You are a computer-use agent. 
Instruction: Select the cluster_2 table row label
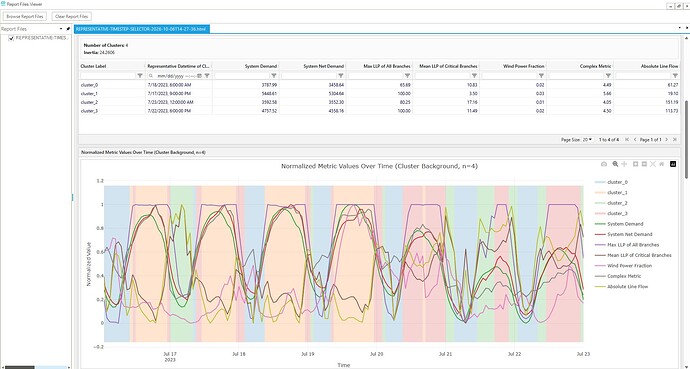click(89, 102)
